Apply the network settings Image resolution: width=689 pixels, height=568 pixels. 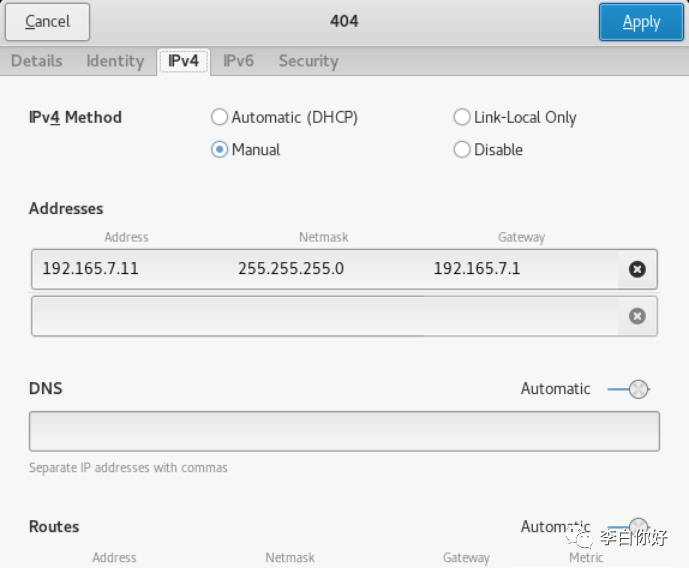point(641,22)
